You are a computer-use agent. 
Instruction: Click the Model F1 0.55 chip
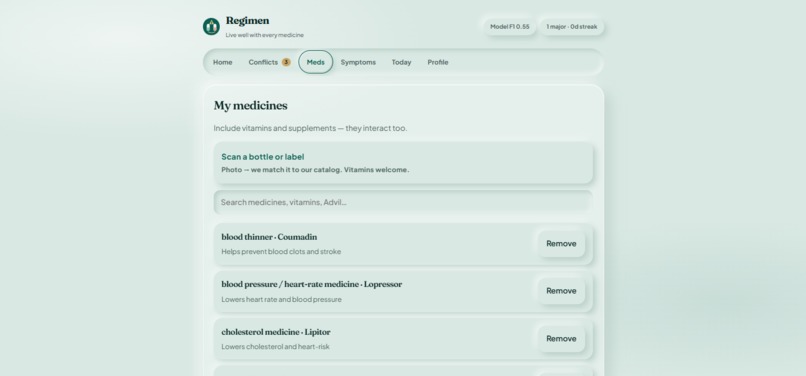coord(509,27)
